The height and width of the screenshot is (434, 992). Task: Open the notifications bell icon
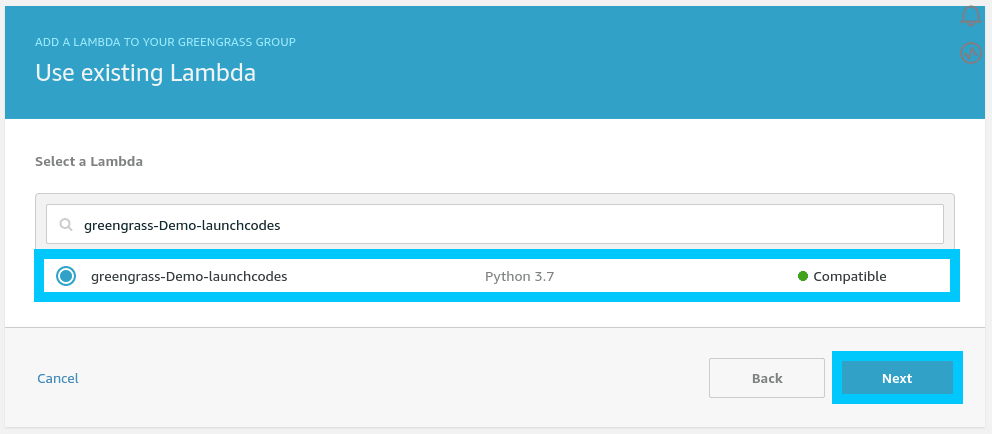tap(970, 16)
